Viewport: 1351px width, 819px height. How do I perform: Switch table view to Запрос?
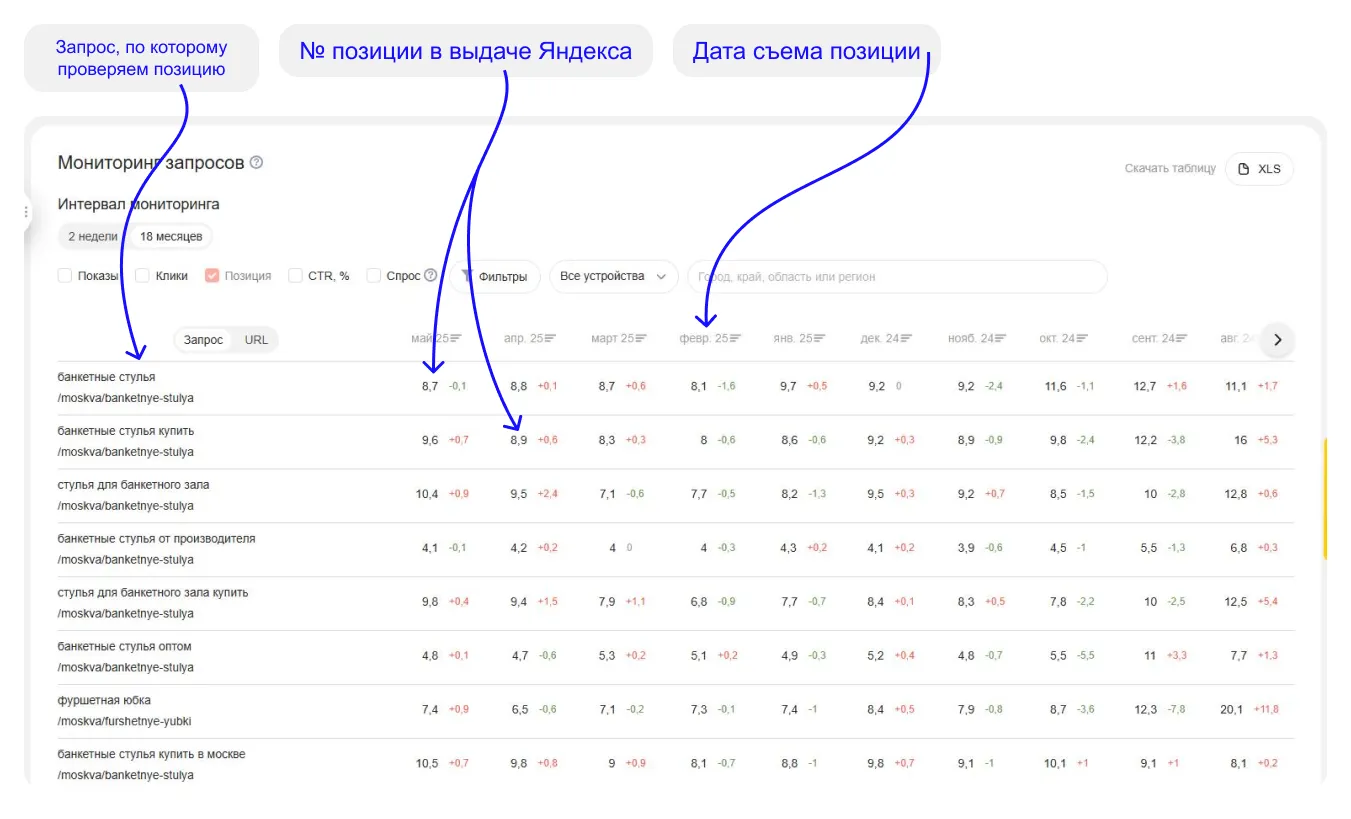[x=204, y=340]
